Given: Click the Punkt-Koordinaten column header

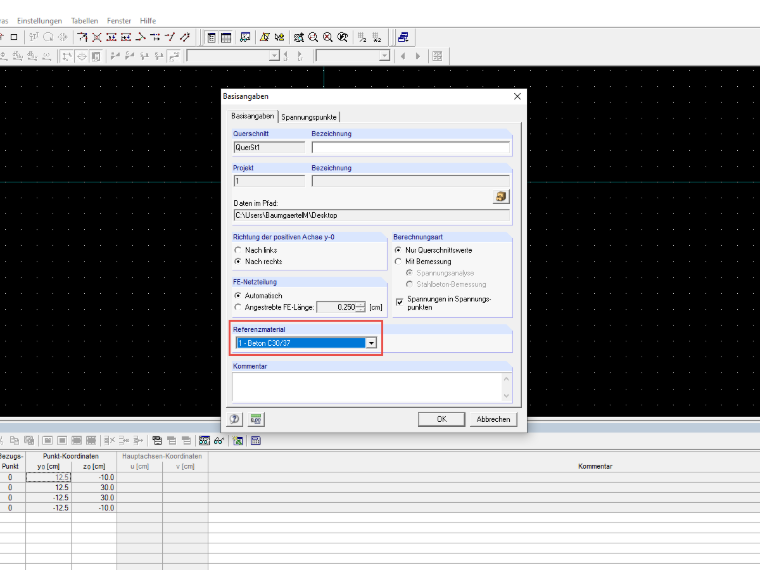Looking at the screenshot, I should click(71, 456).
